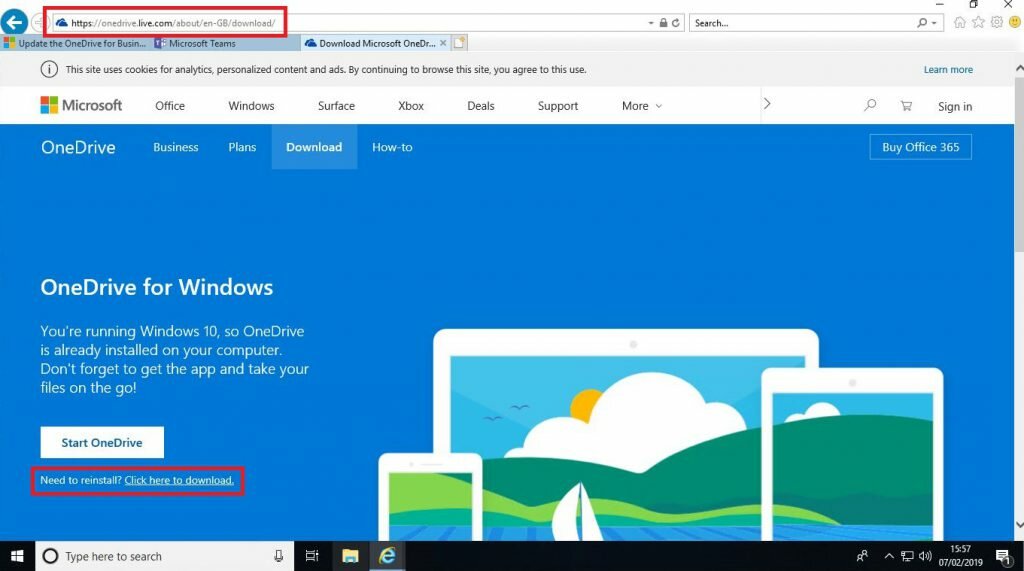
Task: Open the Plans section of OneDrive
Action: pyautogui.click(x=242, y=147)
